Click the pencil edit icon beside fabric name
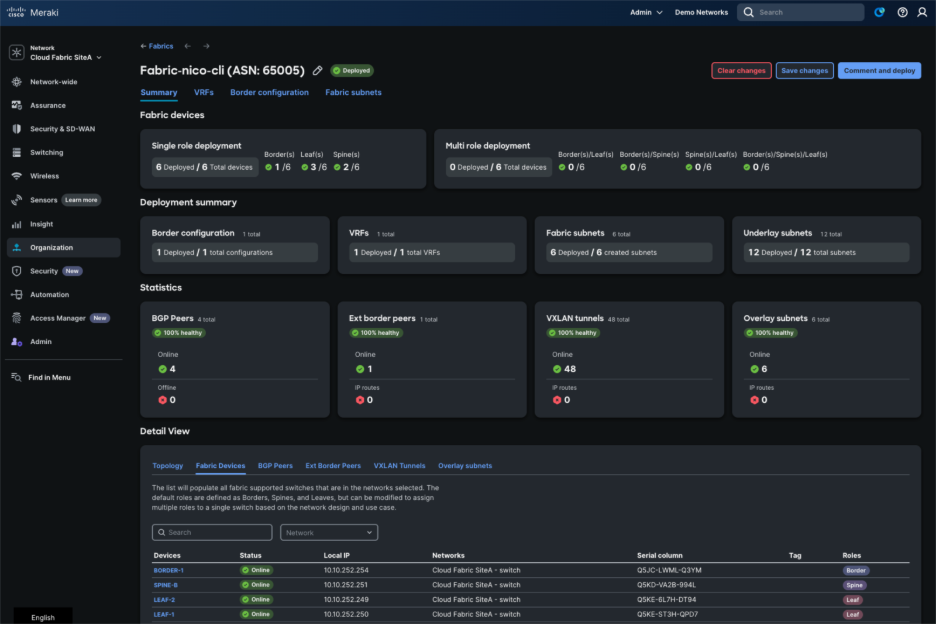936x624 pixels. [318, 71]
